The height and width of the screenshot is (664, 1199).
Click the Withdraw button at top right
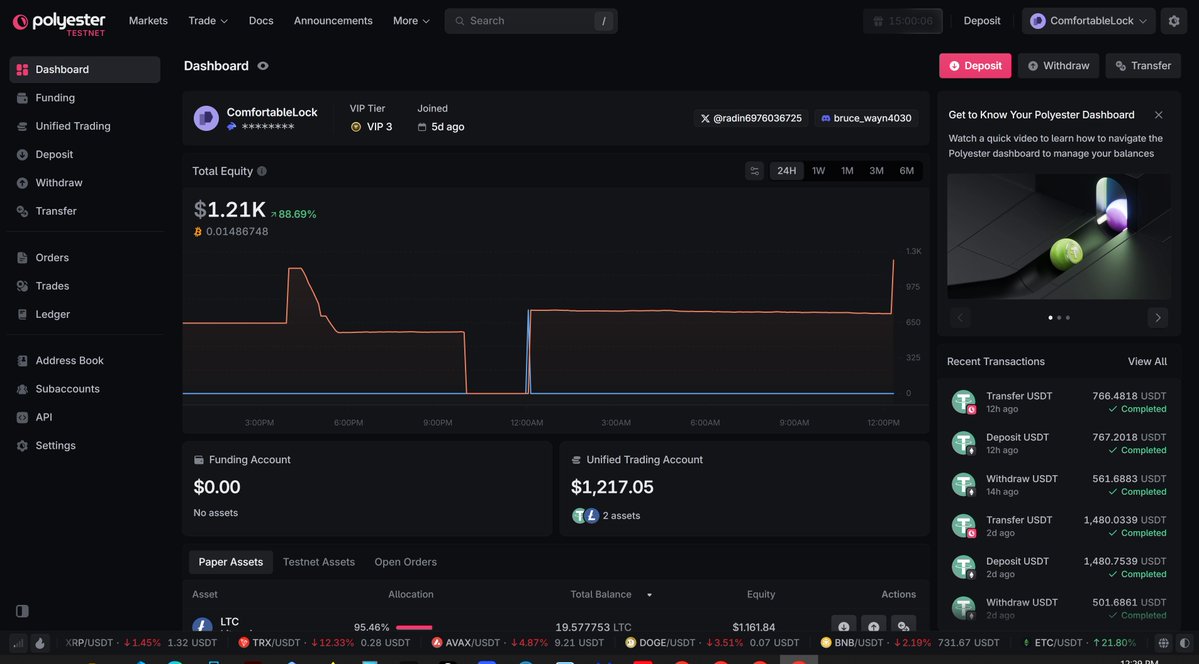click(x=1058, y=66)
